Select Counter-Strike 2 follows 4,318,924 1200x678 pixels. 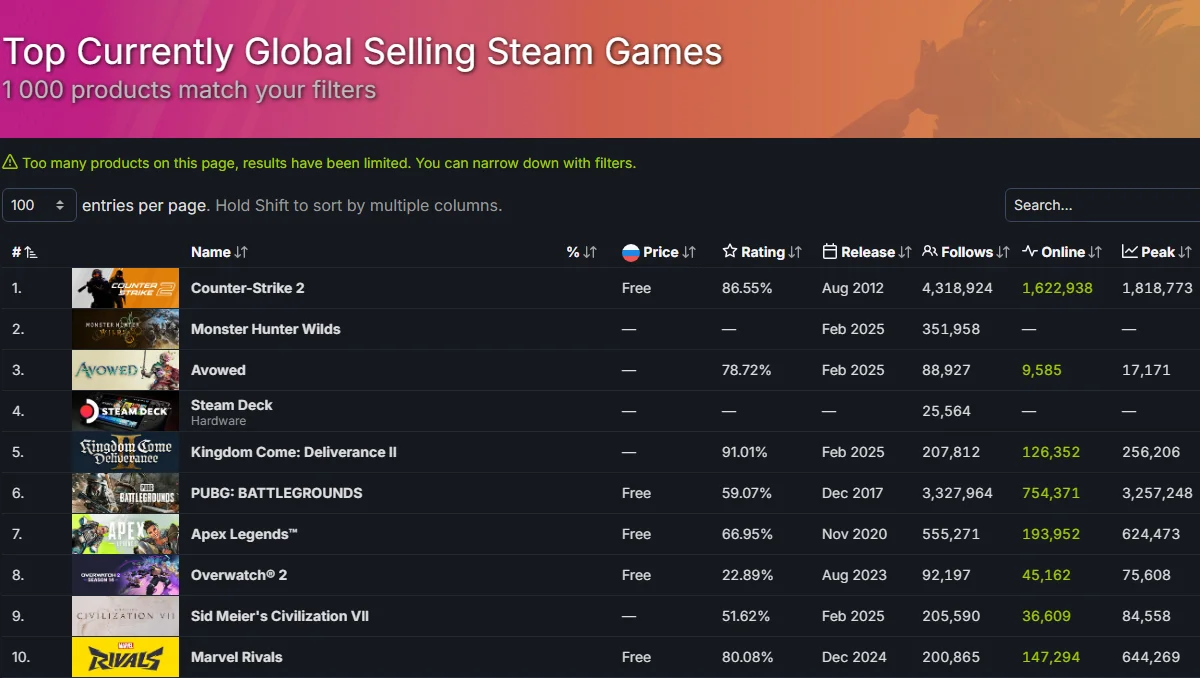point(957,288)
